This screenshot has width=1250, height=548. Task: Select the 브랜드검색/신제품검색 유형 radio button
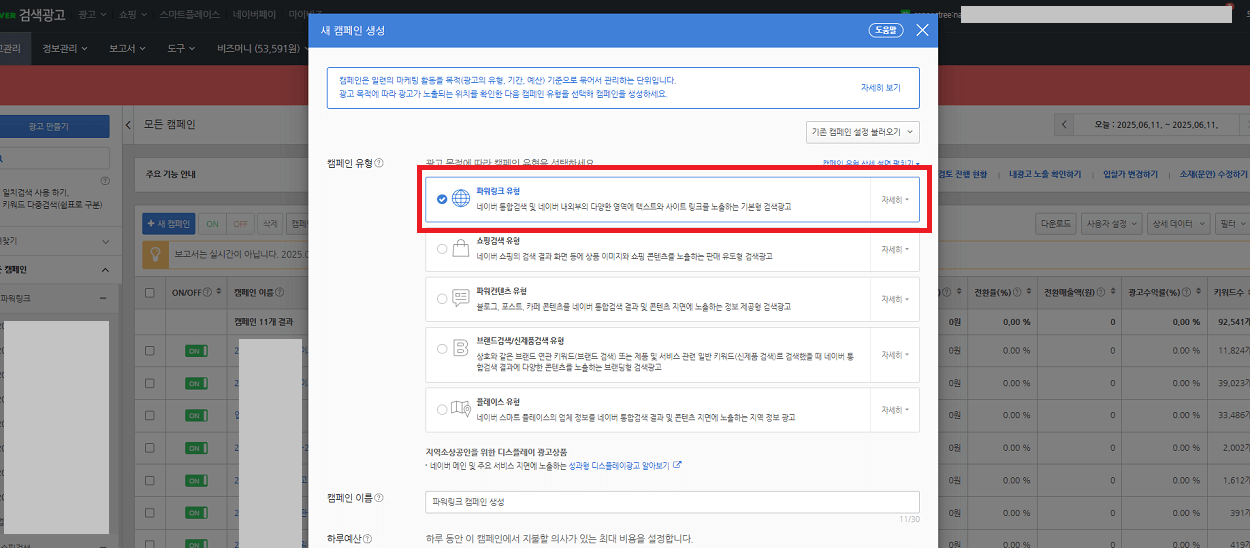(442, 349)
